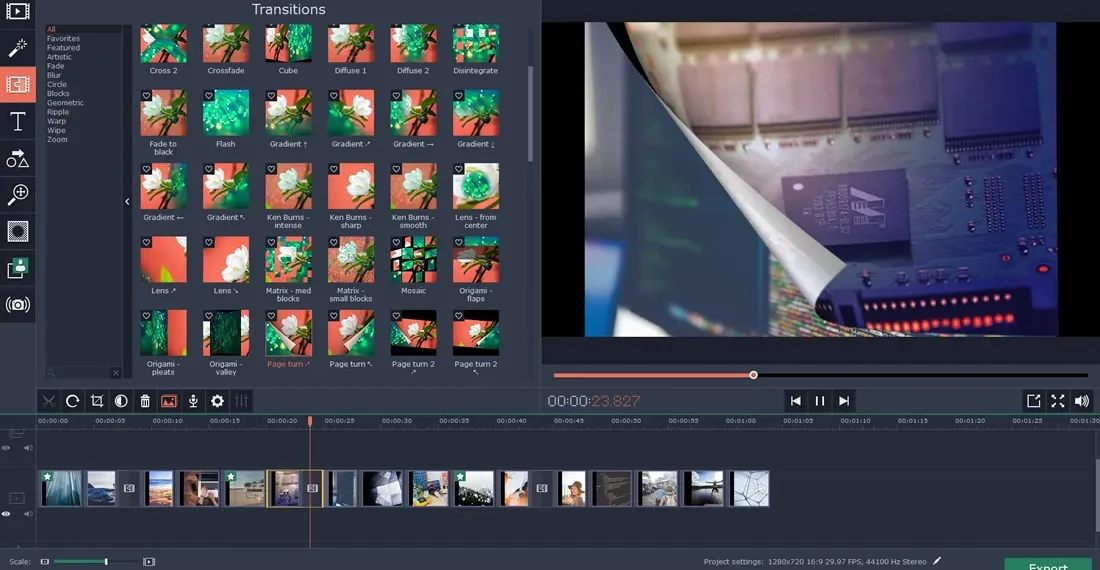This screenshot has width=1100, height=570.
Task: Click the transition marker after selected clip
Action: point(312,488)
